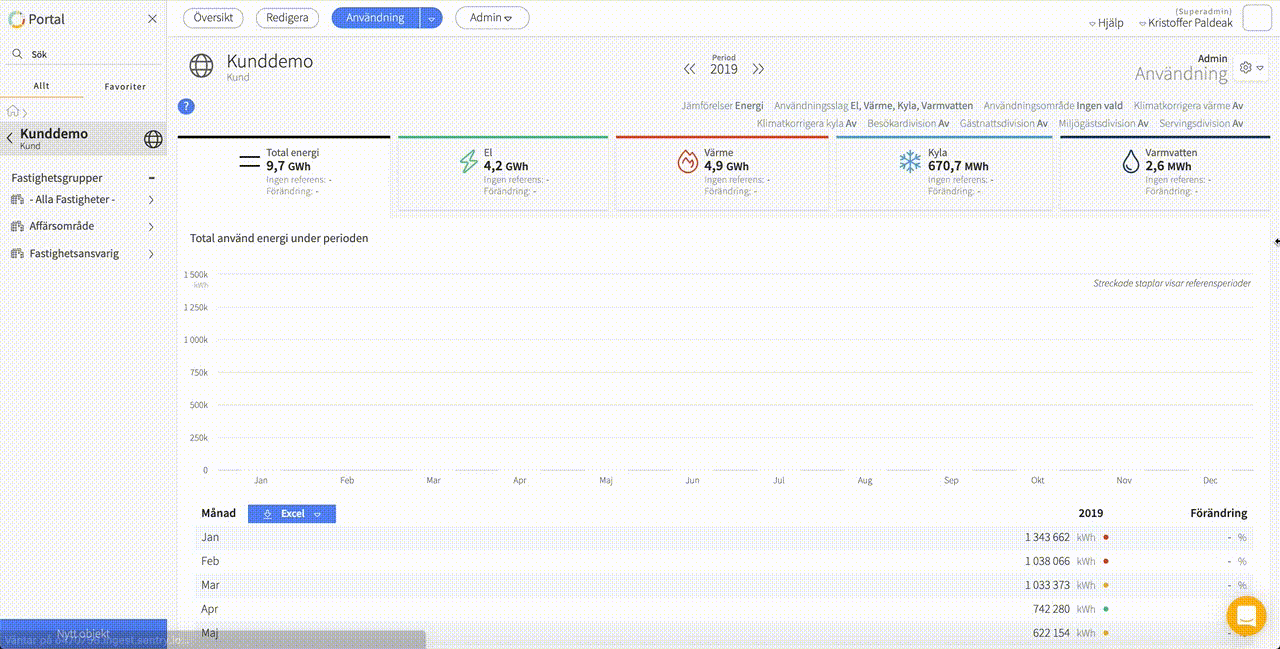Screen dimensions: 1280x649
Task: Open the Admin dropdown menu
Action: 491,18
